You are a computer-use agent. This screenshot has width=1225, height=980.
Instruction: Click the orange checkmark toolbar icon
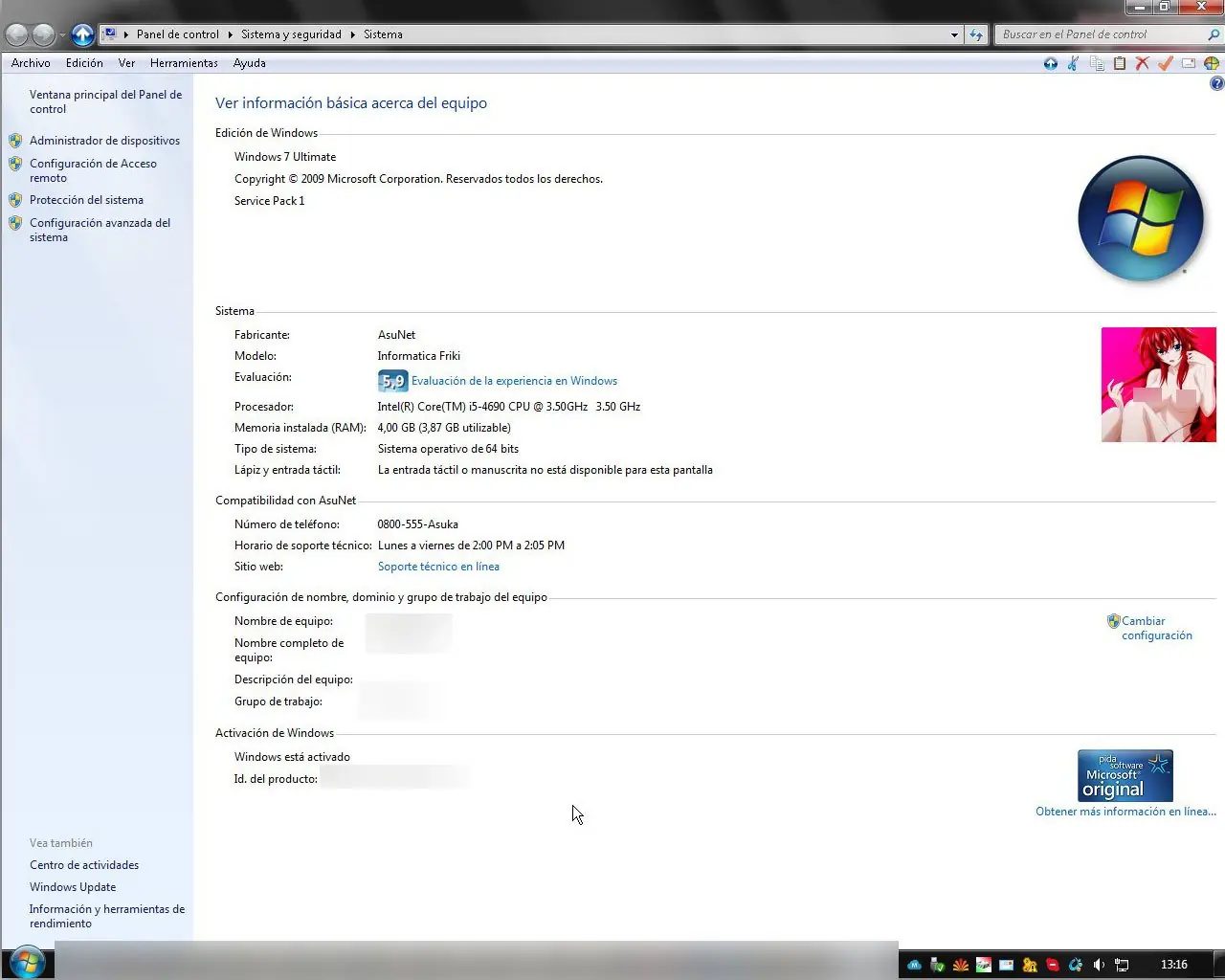point(1166,63)
